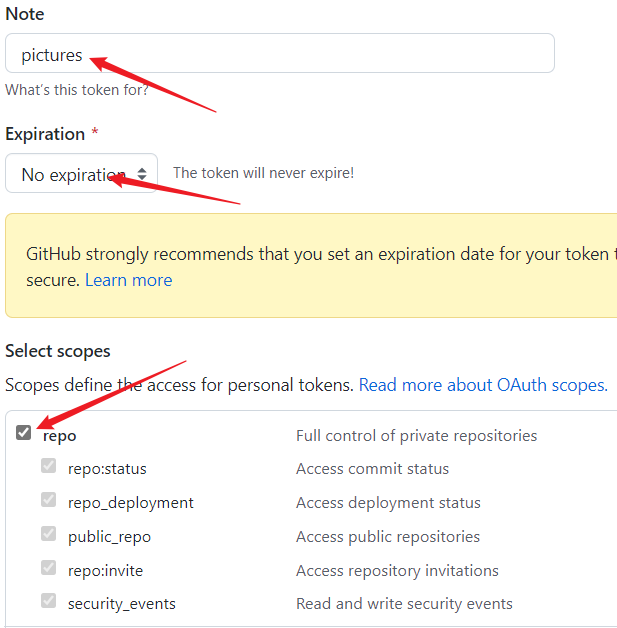Click the Expiration field label
The image size is (617, 628).
coord(45,134)
